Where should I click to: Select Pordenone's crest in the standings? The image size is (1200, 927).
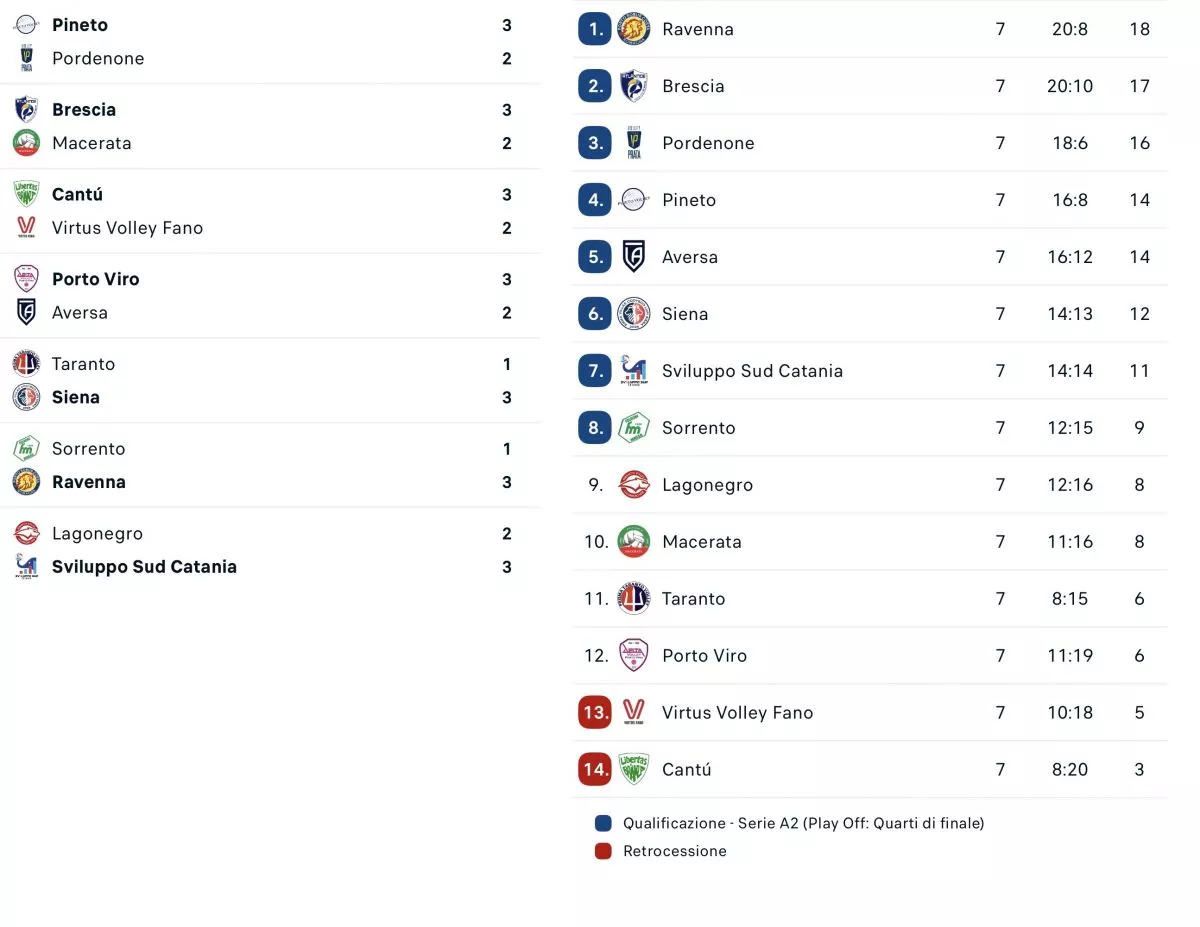click(634, 143)
